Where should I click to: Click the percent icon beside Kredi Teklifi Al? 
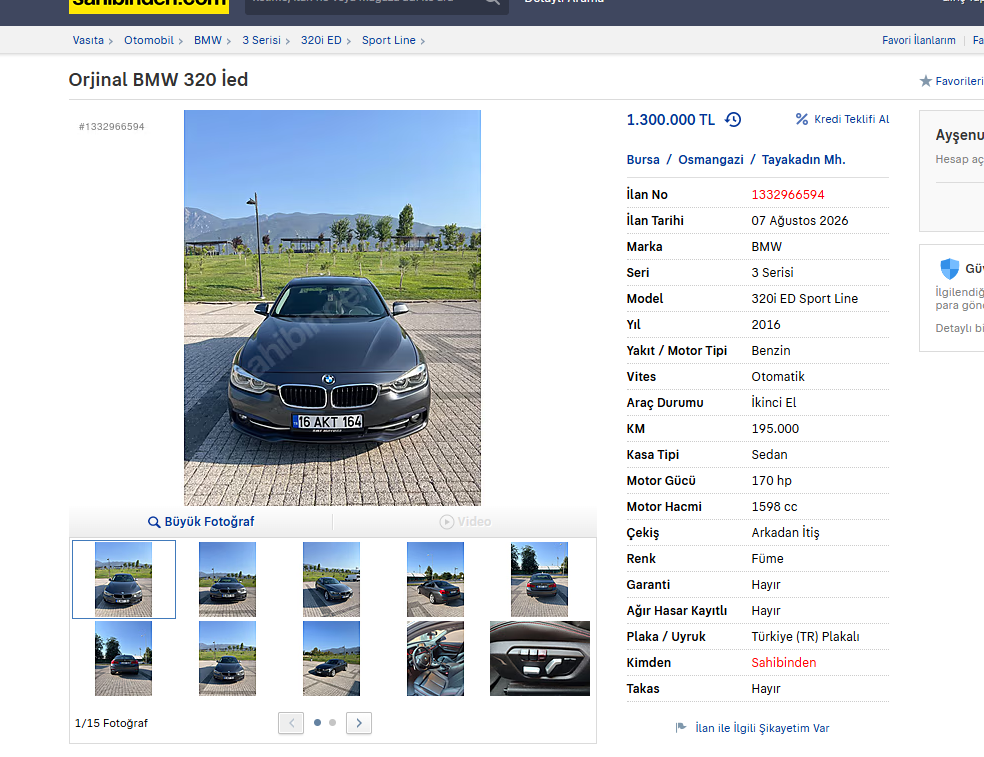pyautogui.click(x=801, y=119)
